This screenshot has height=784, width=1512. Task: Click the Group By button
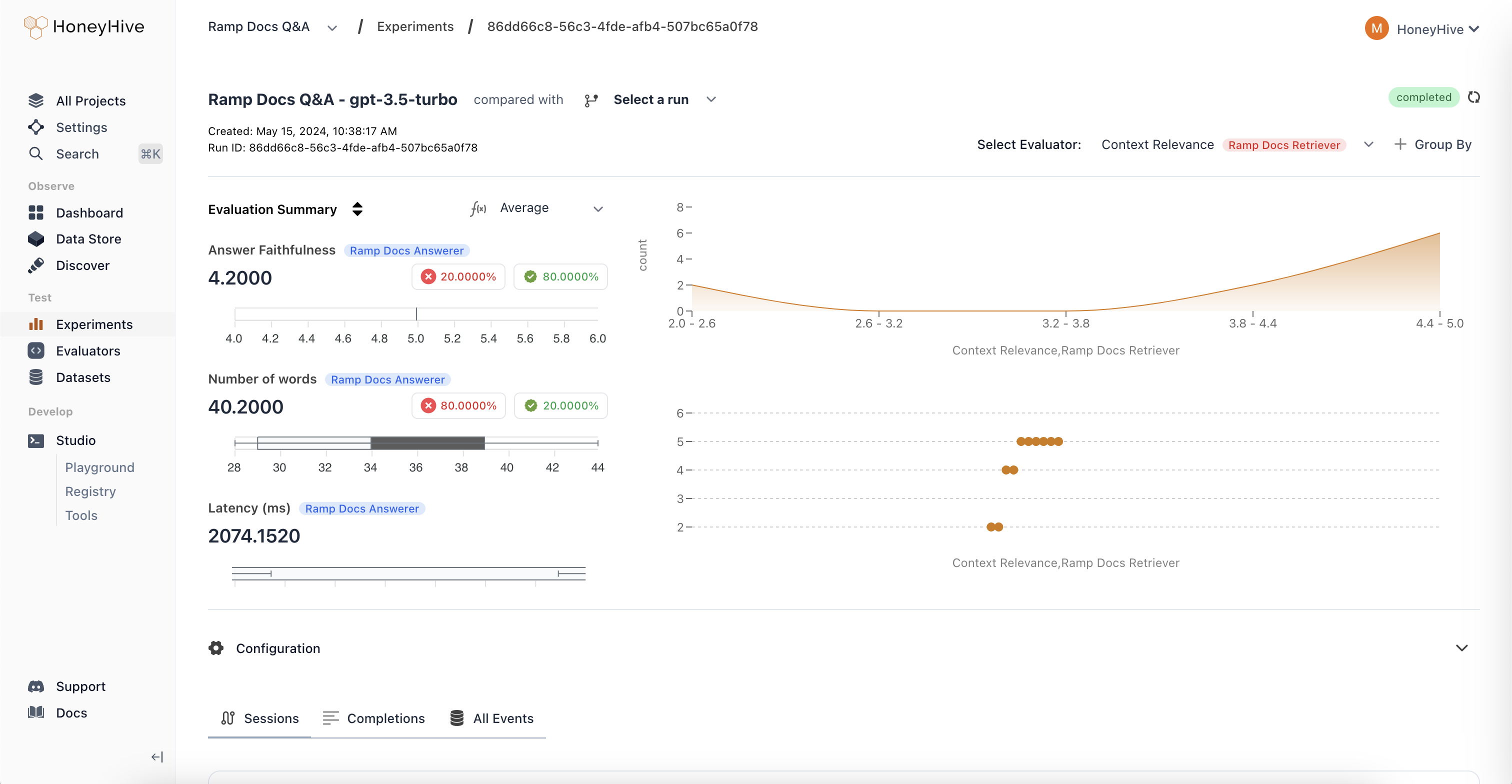point(1433,144)
